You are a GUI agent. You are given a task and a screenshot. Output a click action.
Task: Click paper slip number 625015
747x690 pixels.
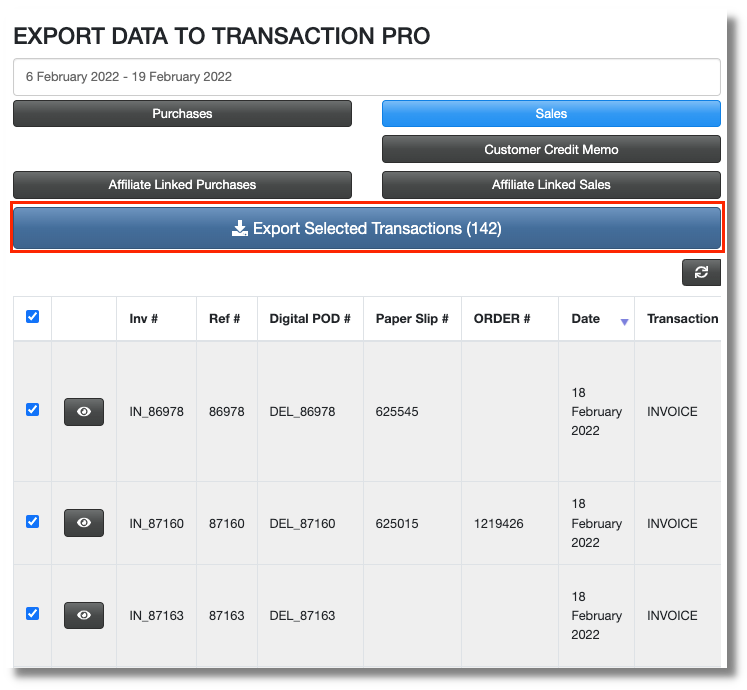click(x=397, y=524)
